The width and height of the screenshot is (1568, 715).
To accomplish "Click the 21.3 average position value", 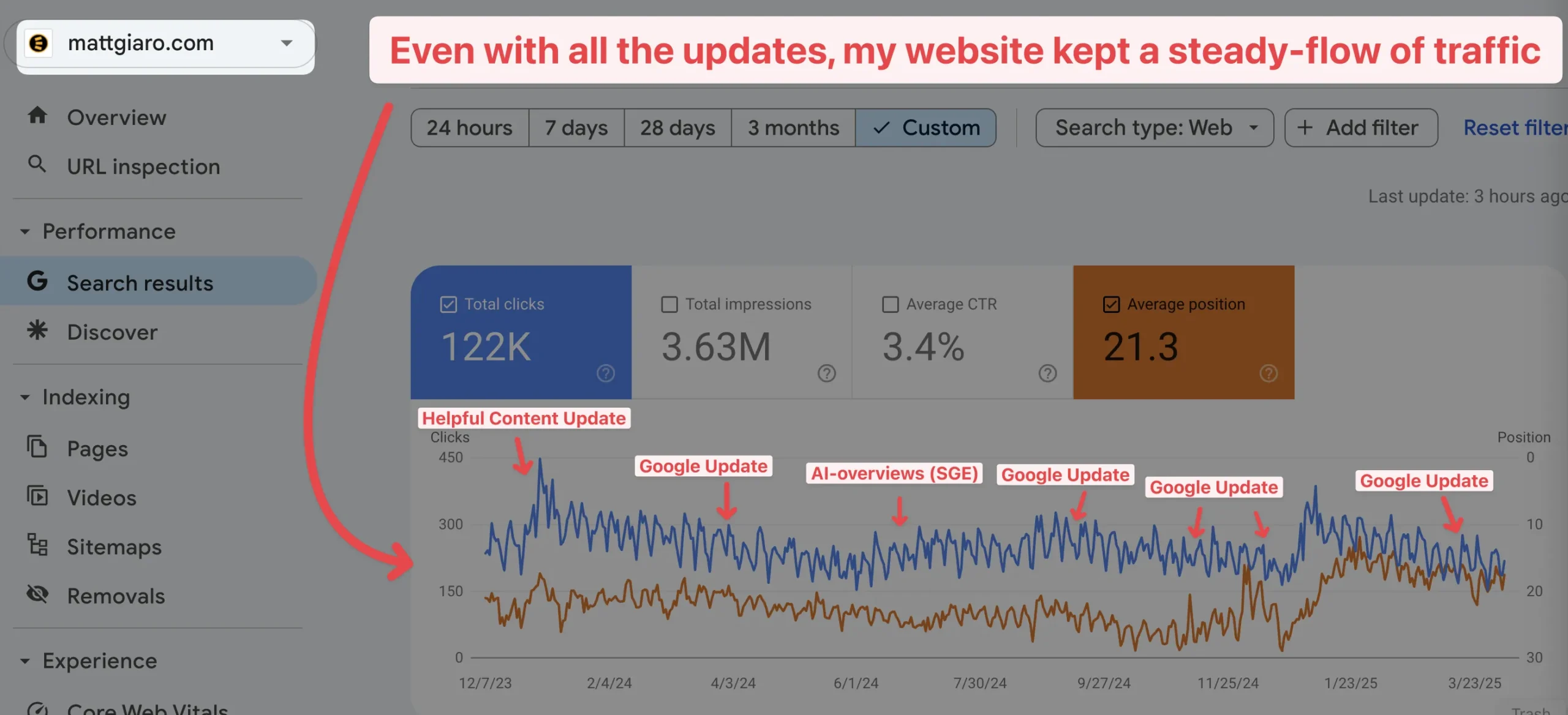I will pyautogui.click(x=1140, y=346).
